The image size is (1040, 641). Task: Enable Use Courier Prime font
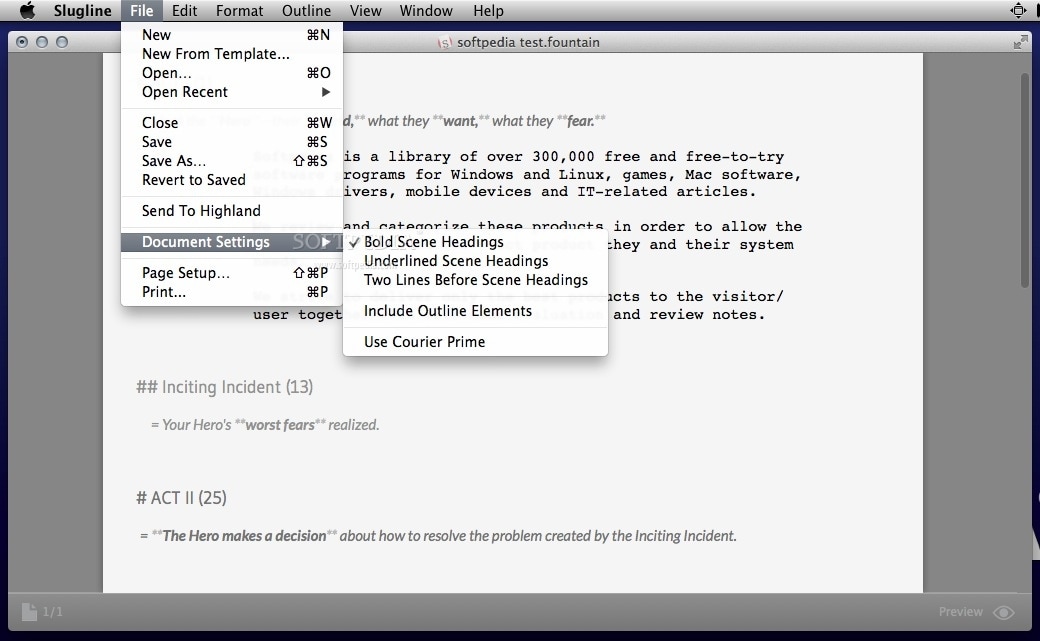click(x=475, y=342)
